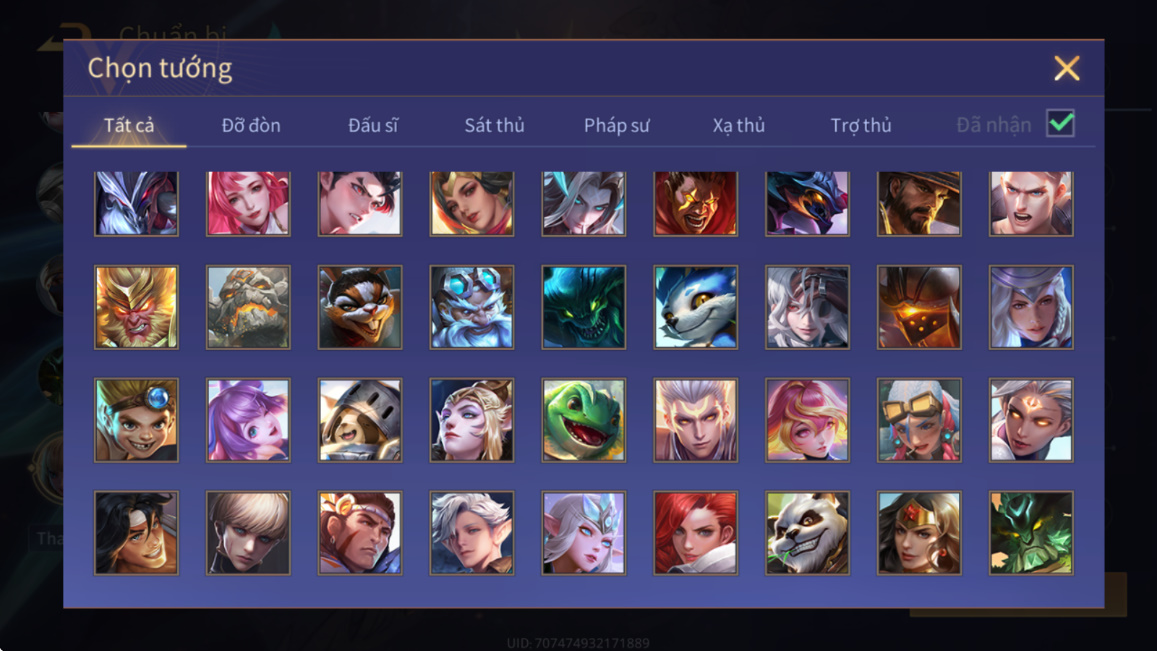Select the green horned forest monster hero

pyautogui.click(x=1031, y=533)
